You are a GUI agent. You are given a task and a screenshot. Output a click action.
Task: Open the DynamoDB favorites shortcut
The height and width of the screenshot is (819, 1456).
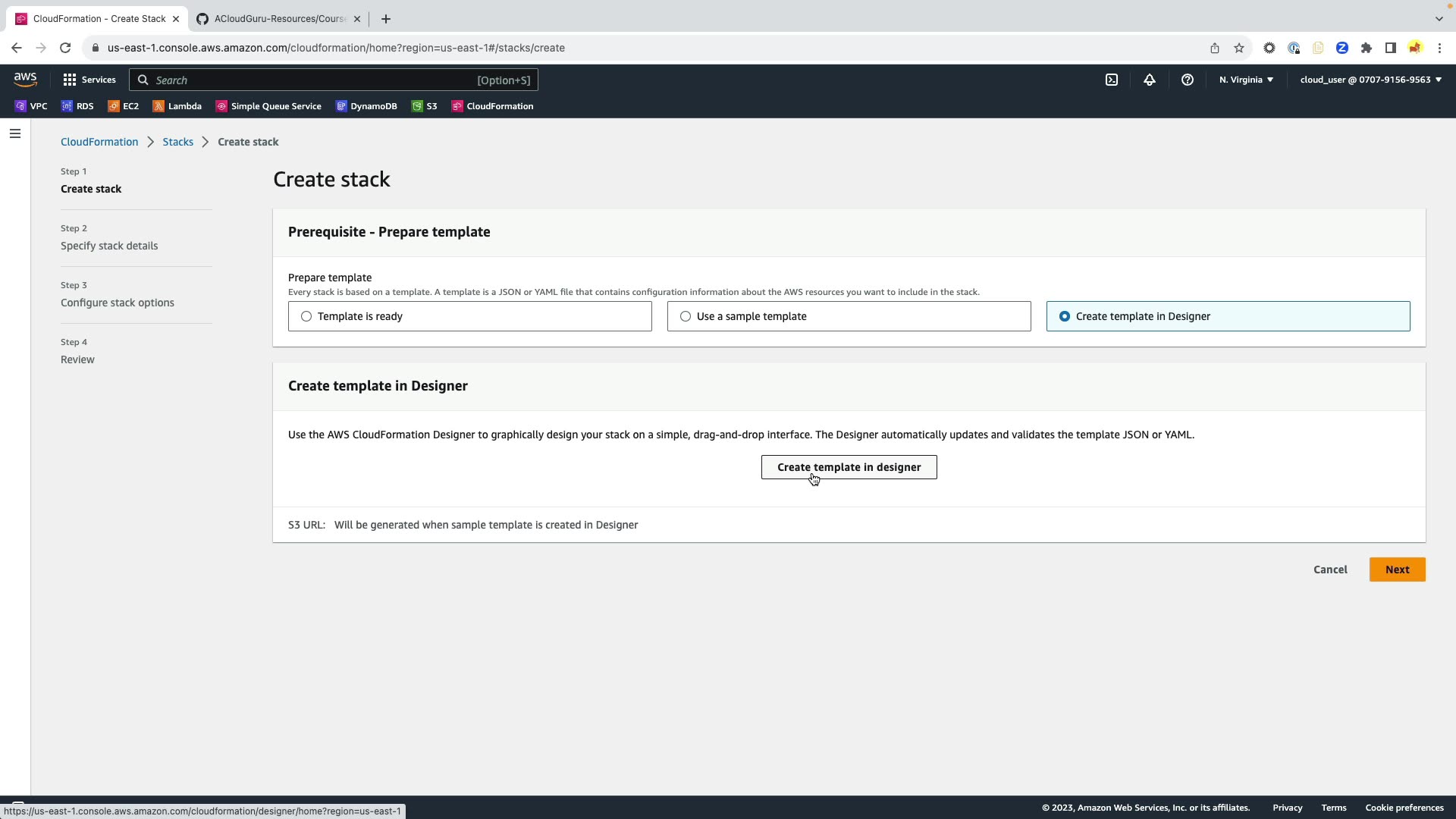click(x=366, y=106)
